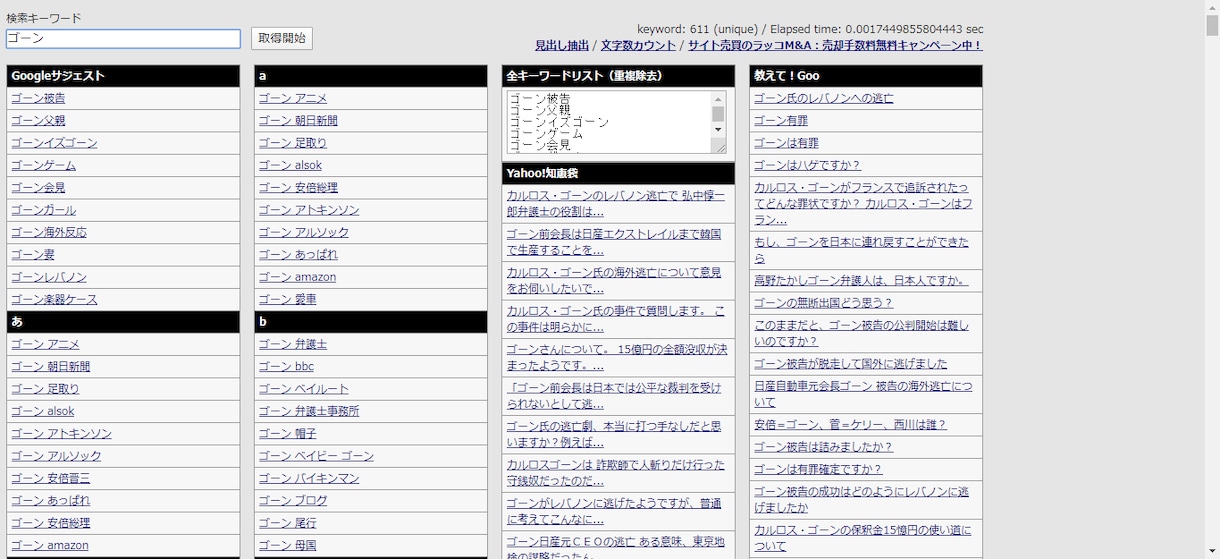
Task: Click the ゴーン被告 suggestion link
Action: tap(39, 98)
